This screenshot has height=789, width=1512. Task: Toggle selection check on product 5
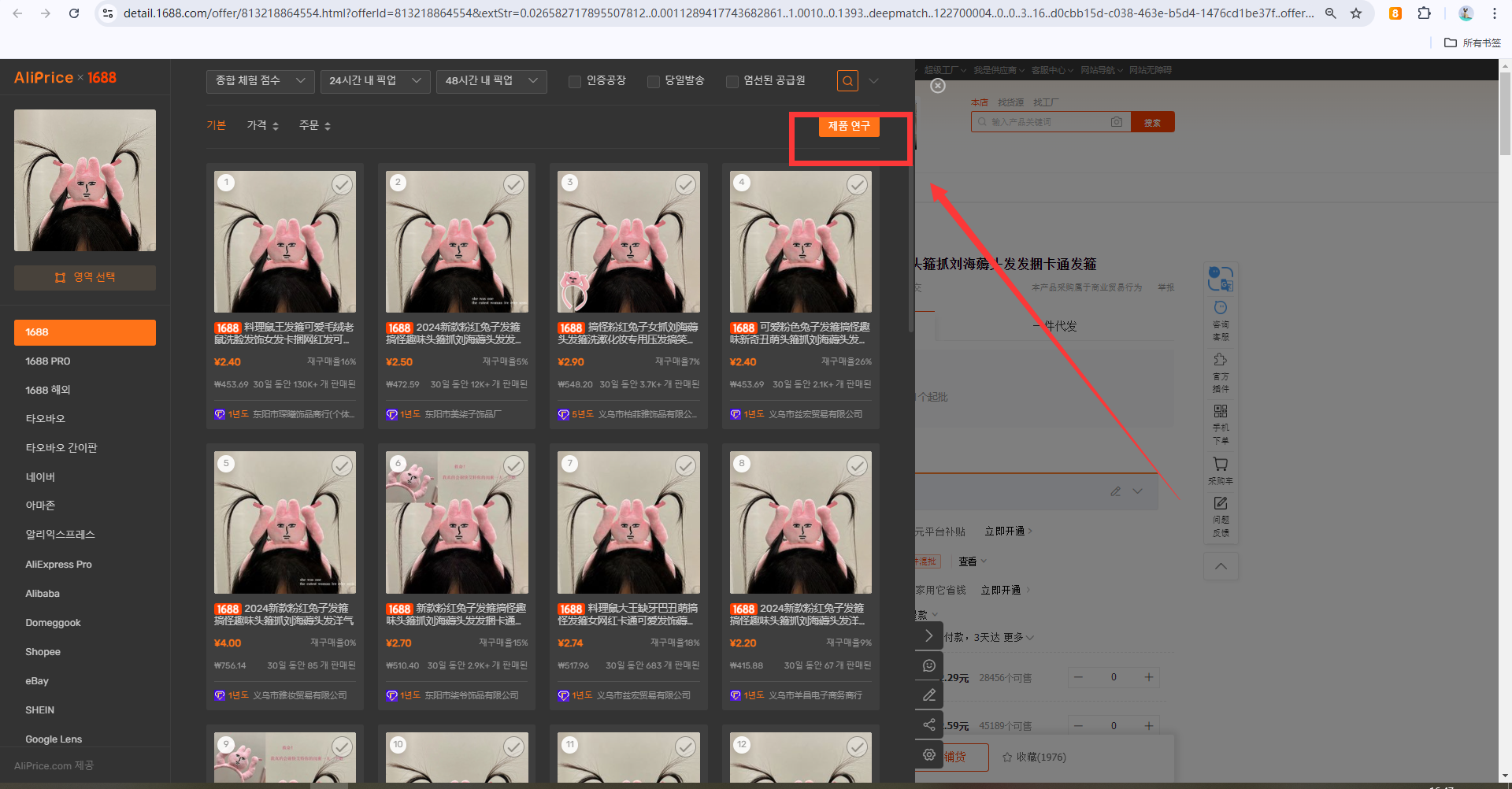[342, 465]
